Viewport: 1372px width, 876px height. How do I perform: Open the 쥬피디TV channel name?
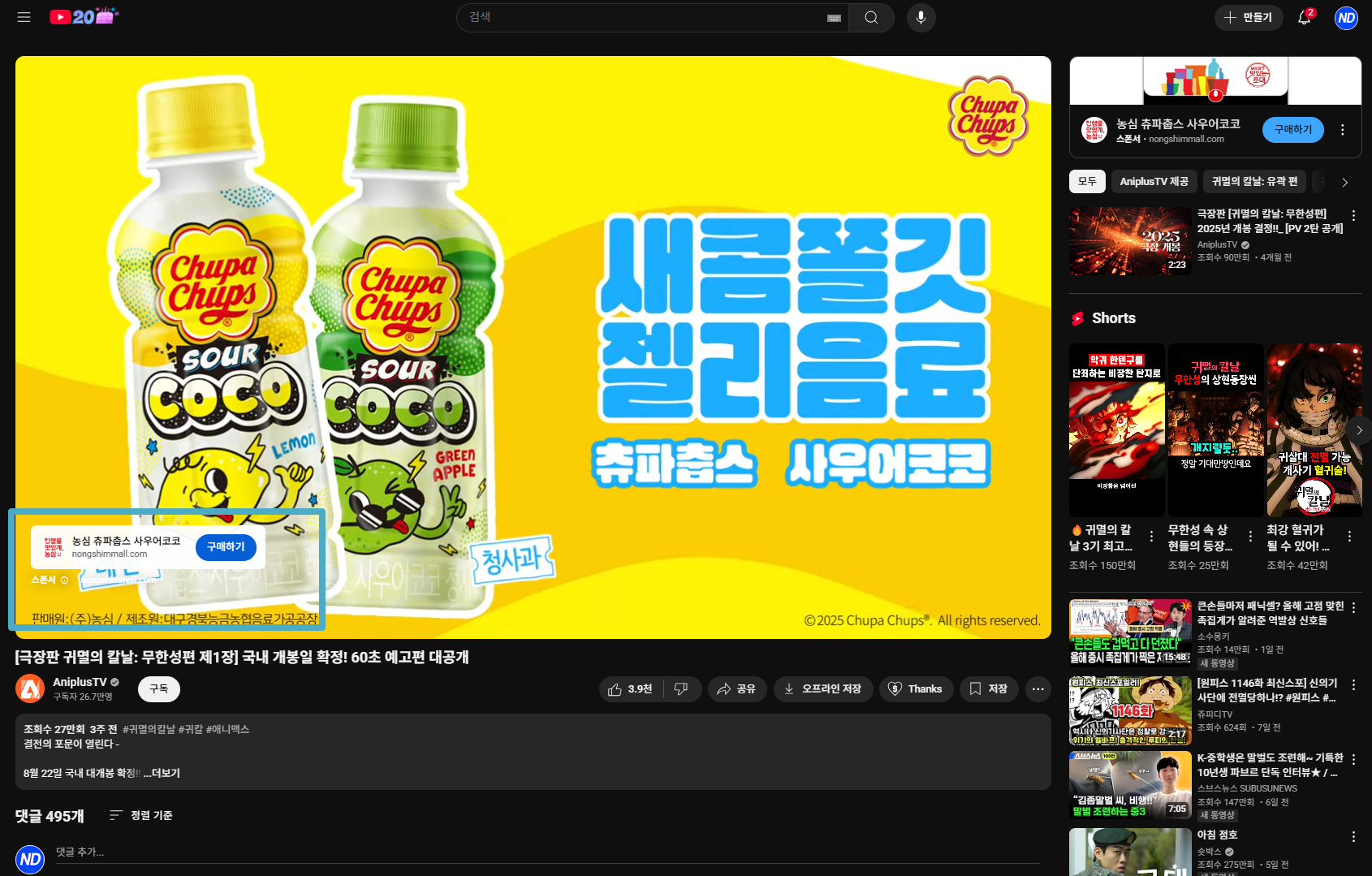pos(1215,714)
